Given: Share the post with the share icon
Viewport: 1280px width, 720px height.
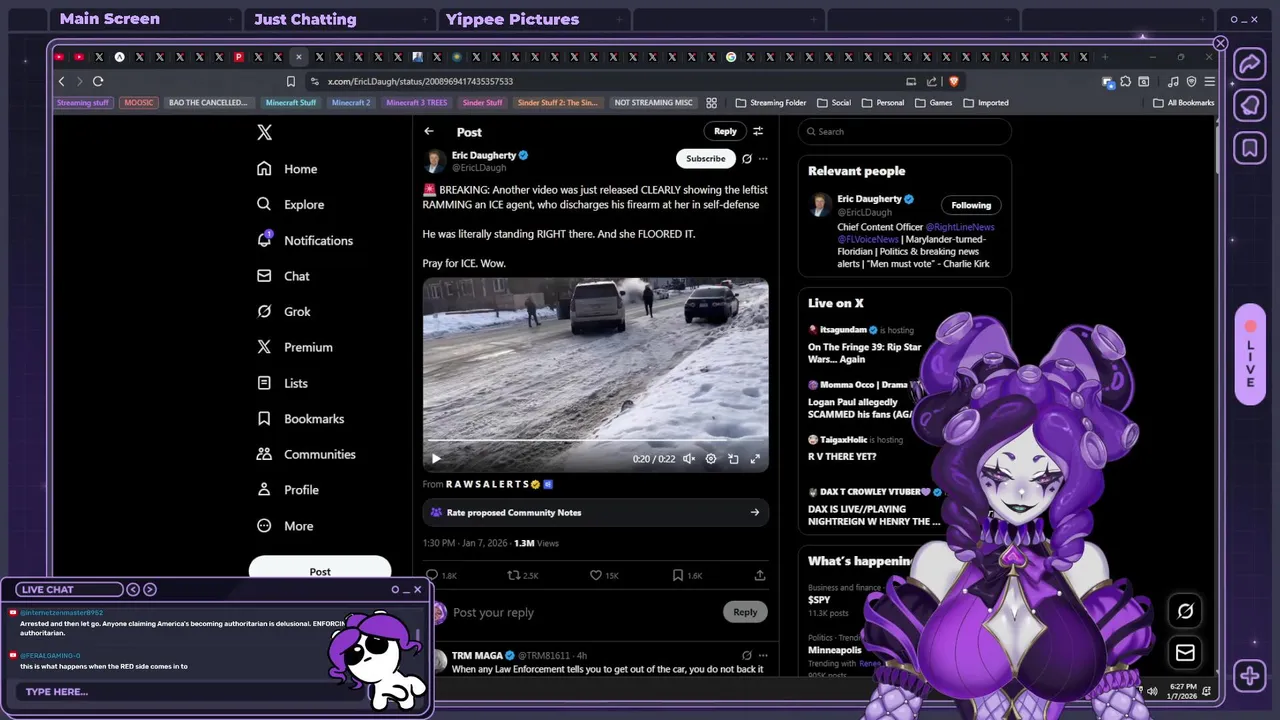Looking at the screenshot, I should (x=760, y=575).
